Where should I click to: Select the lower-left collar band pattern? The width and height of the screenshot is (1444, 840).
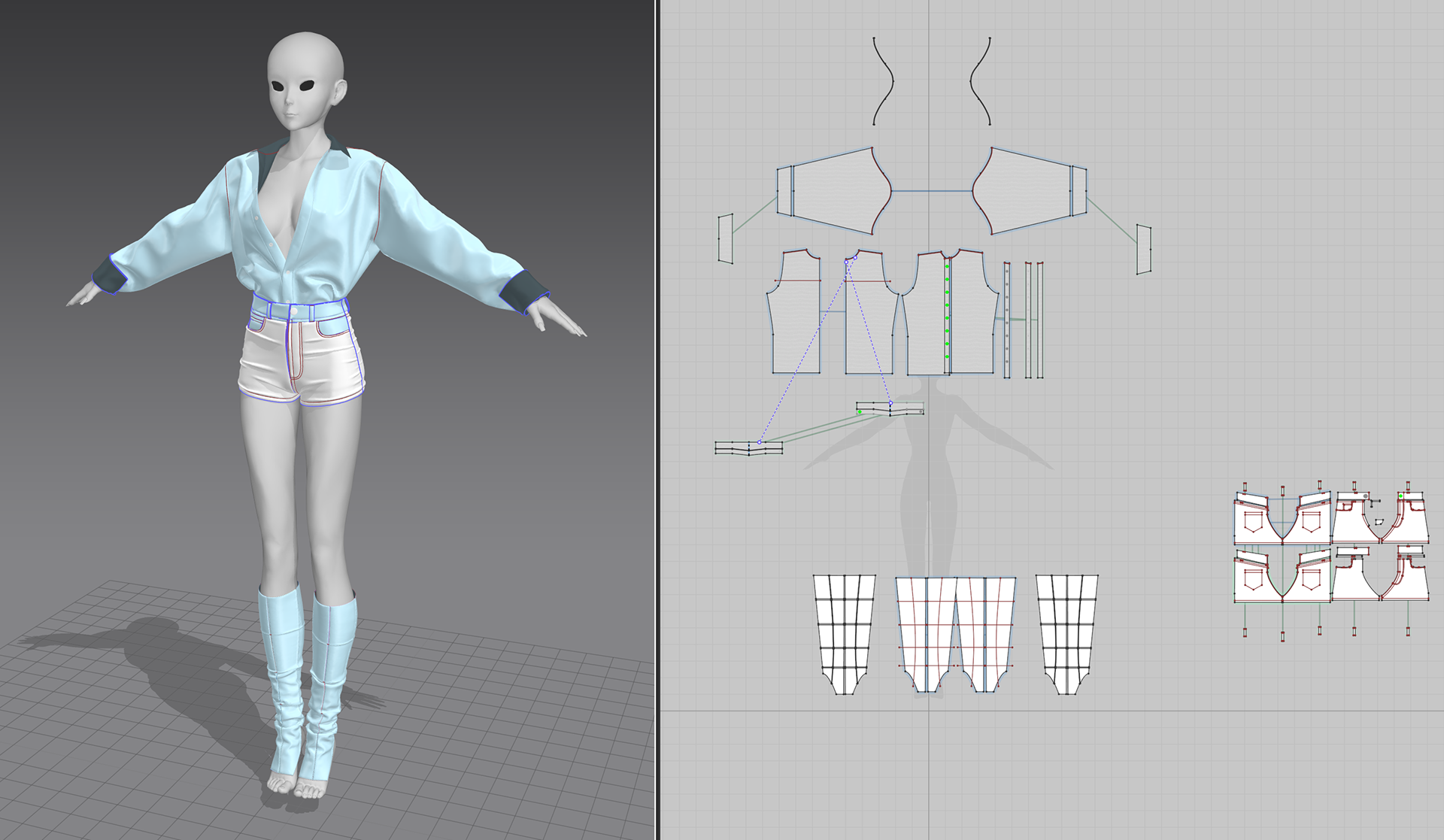749,447
